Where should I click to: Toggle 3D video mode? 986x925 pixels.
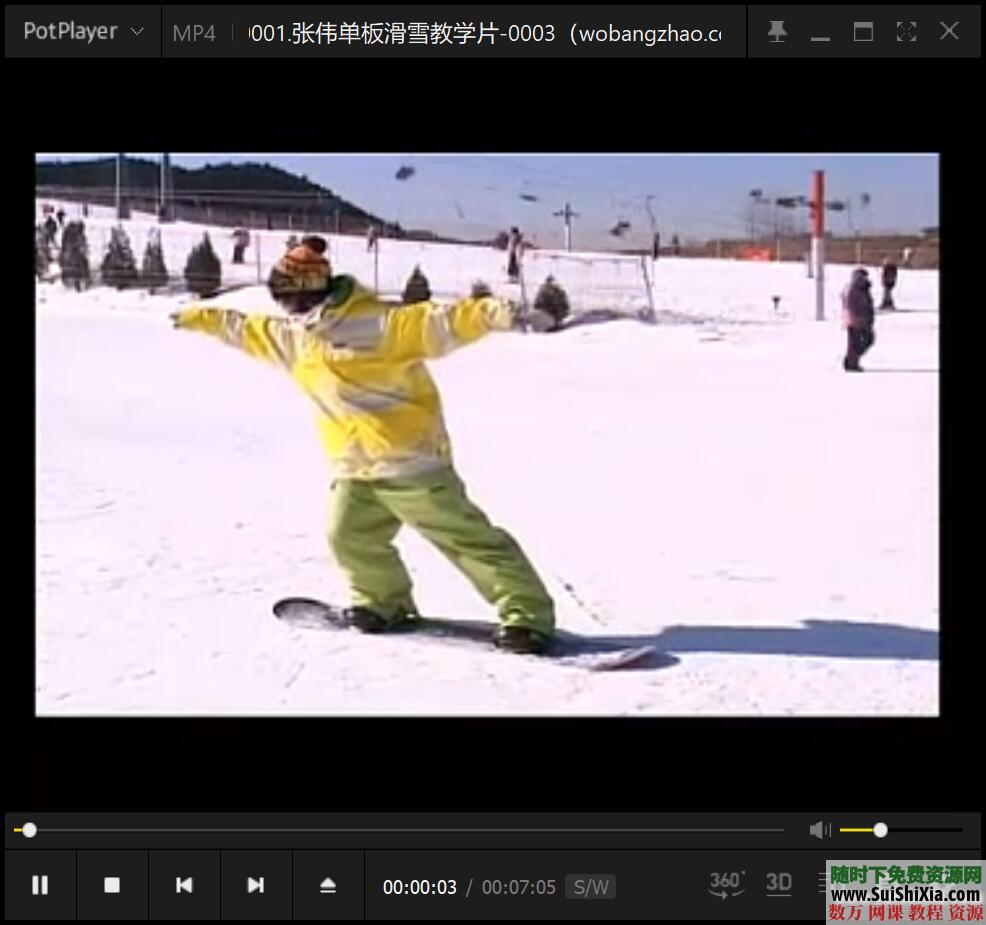pyautogui.click(x=779, y=883)
